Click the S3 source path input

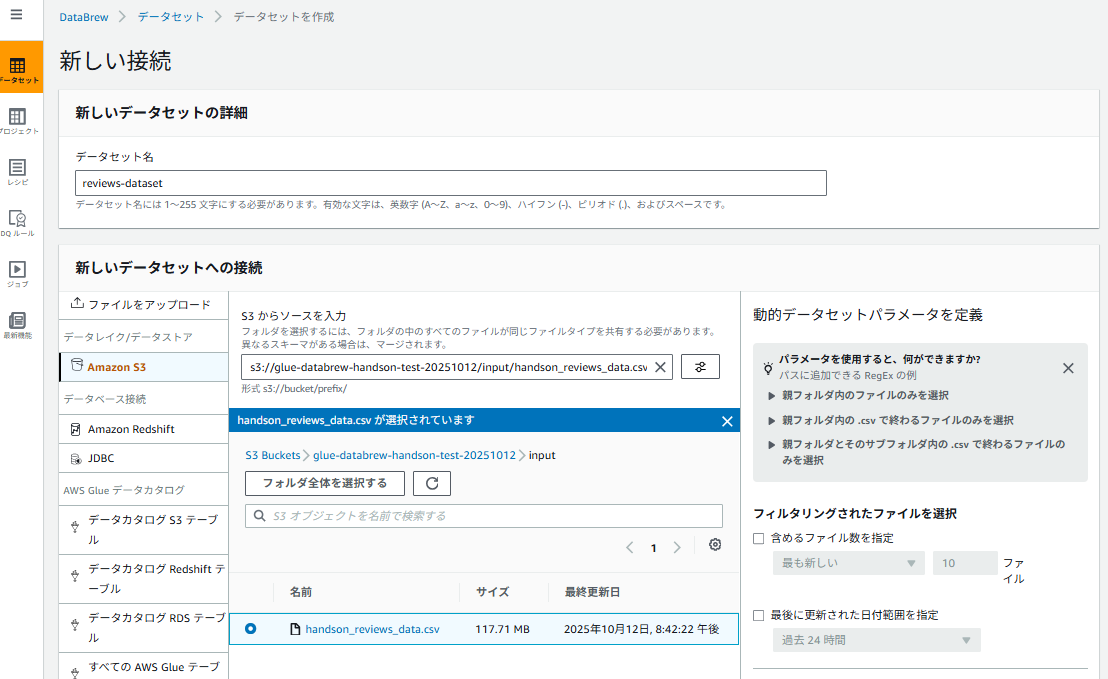pos(456,367)
